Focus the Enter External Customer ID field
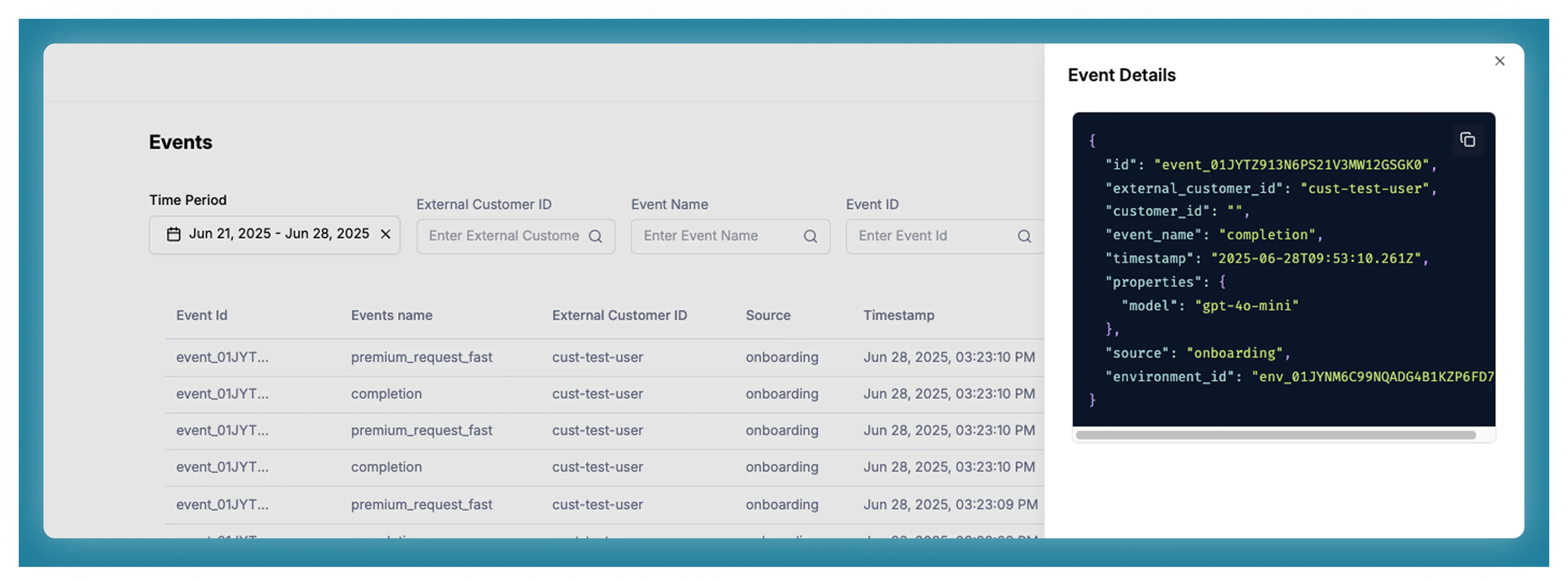The width and height of the screenshot is (1568, 582). tap(504, 236)
